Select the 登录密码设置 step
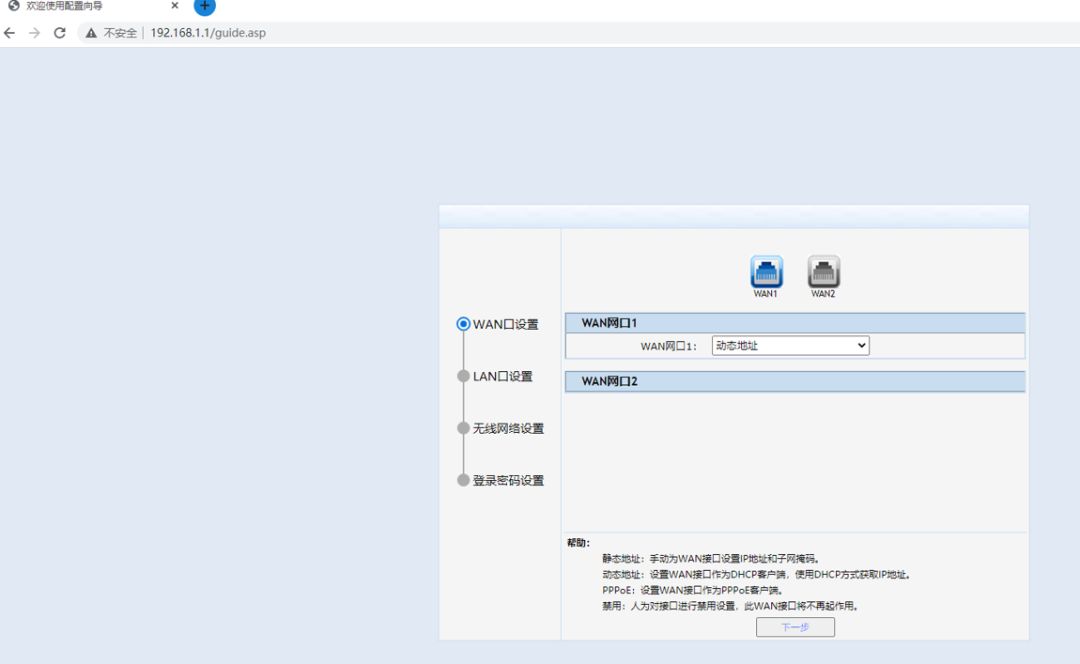 (x=501, y=480)
